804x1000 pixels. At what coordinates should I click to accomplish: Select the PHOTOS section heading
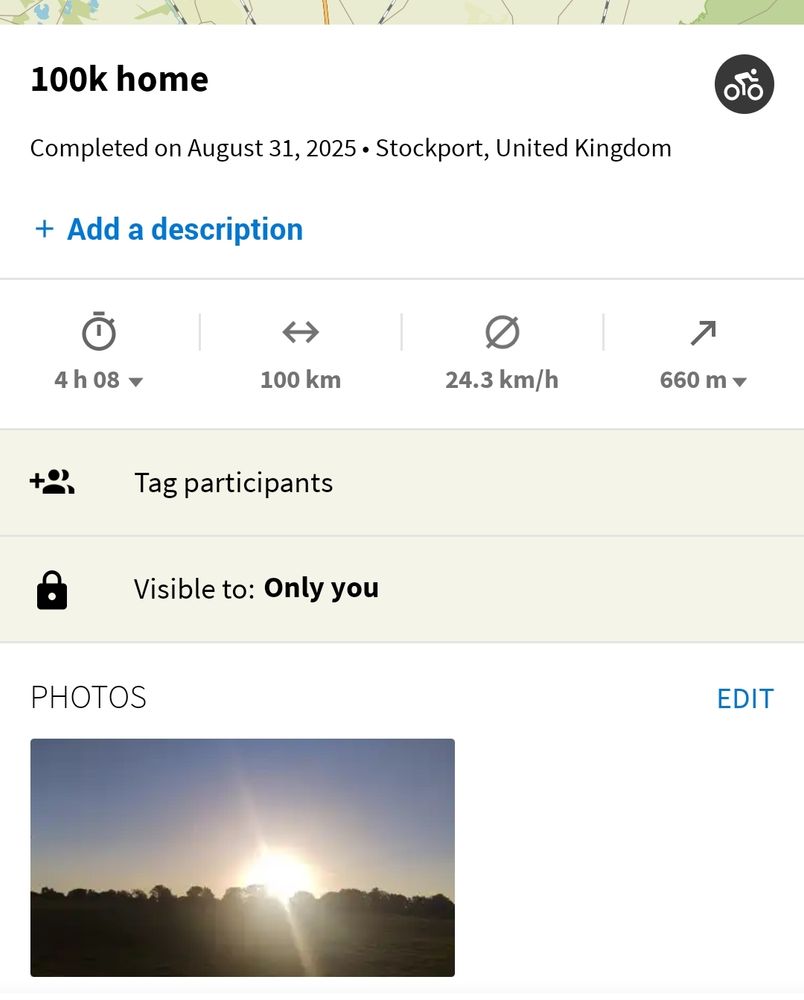[88, 697]
